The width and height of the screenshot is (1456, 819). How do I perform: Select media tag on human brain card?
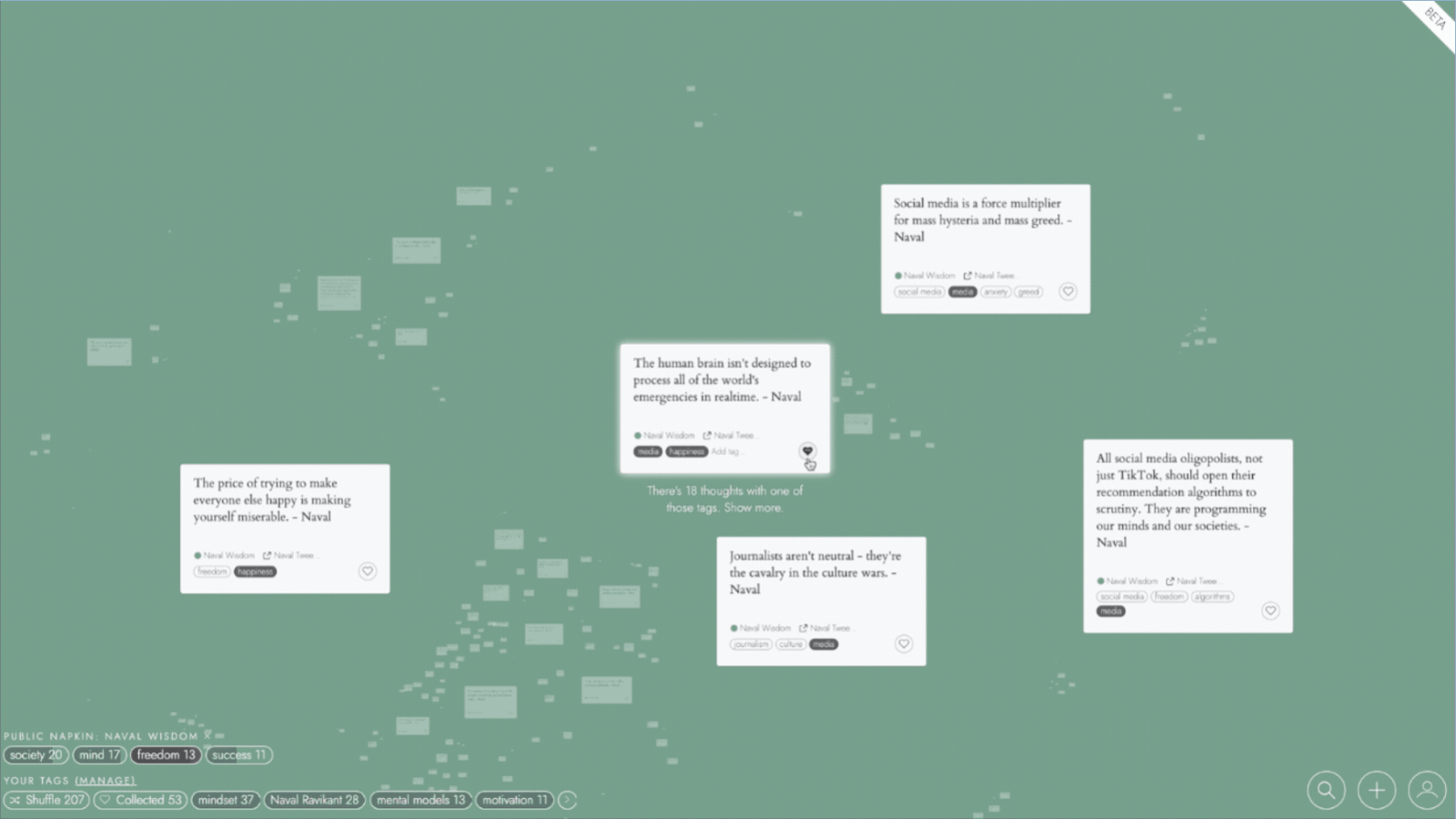pos(648,451)
